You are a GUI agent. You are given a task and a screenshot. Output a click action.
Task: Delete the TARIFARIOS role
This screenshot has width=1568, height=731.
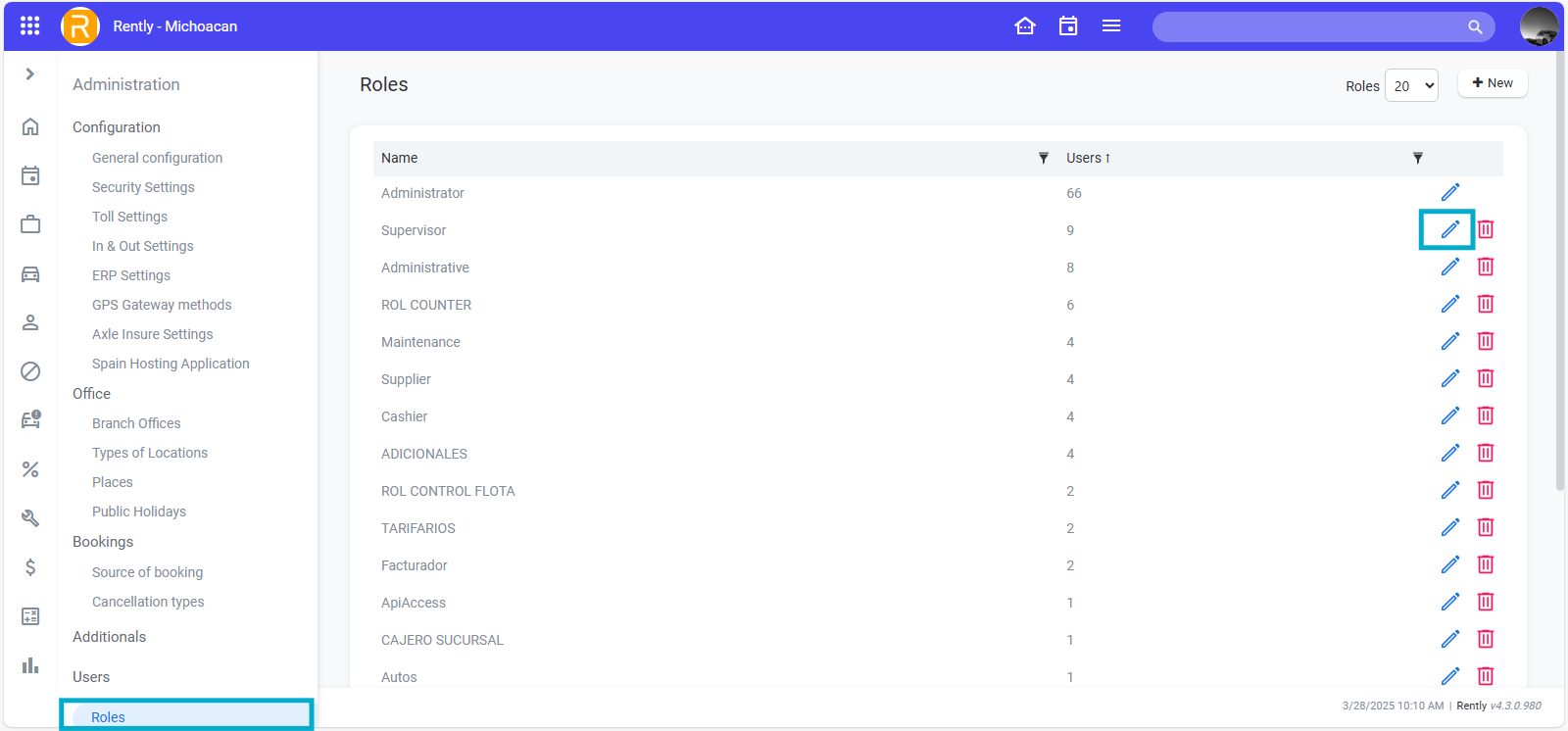1486,527
